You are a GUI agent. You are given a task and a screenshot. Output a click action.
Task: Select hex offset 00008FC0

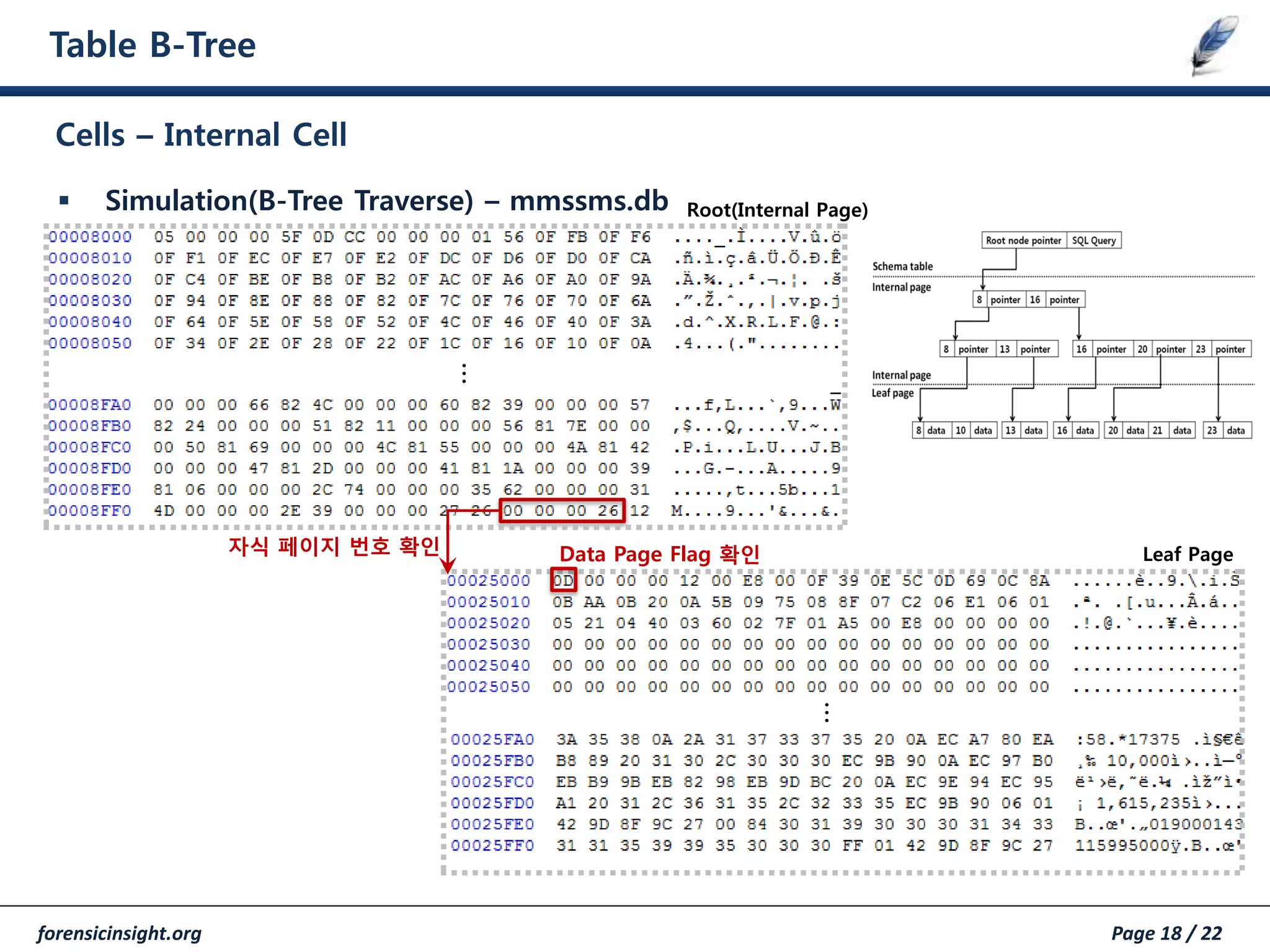point(90,447)
